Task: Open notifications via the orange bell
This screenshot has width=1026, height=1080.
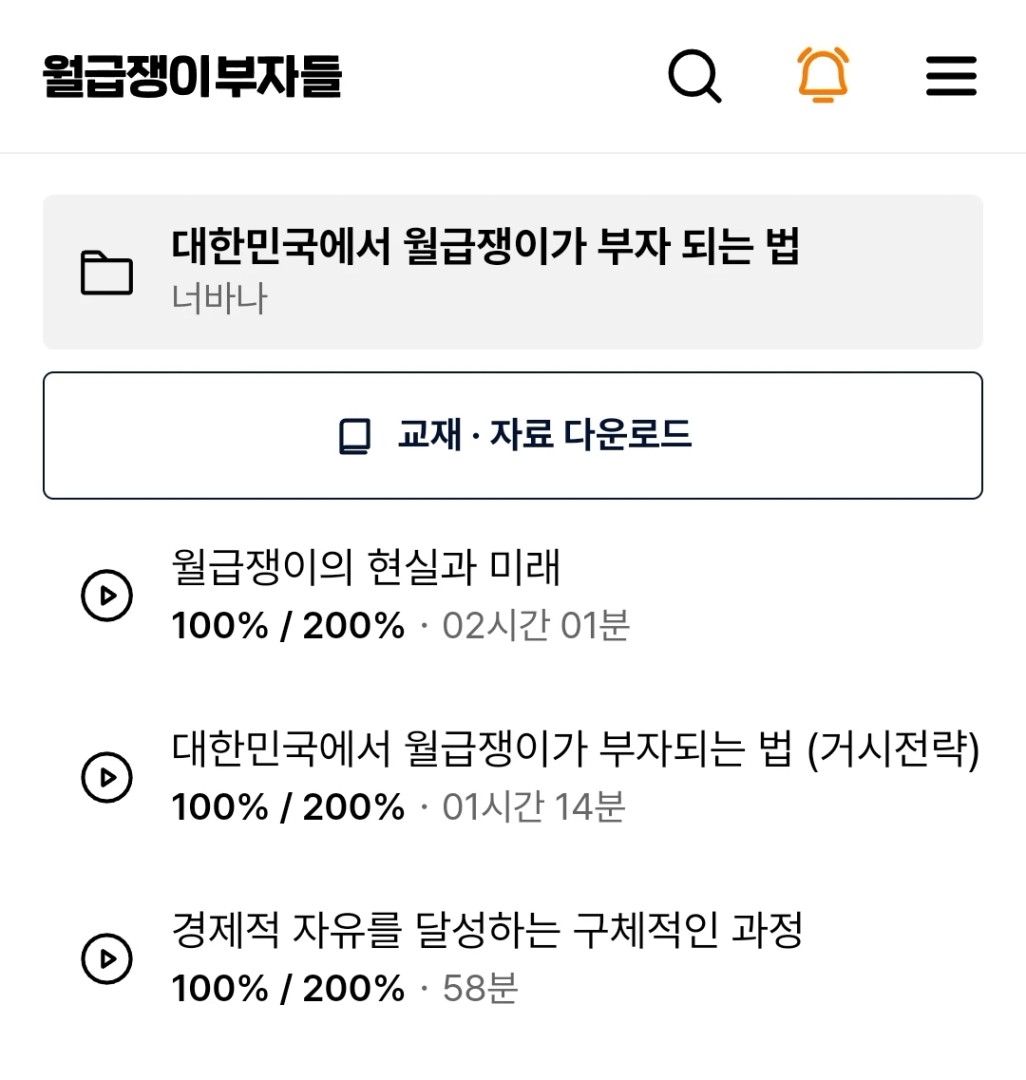Action: [822, 74]
